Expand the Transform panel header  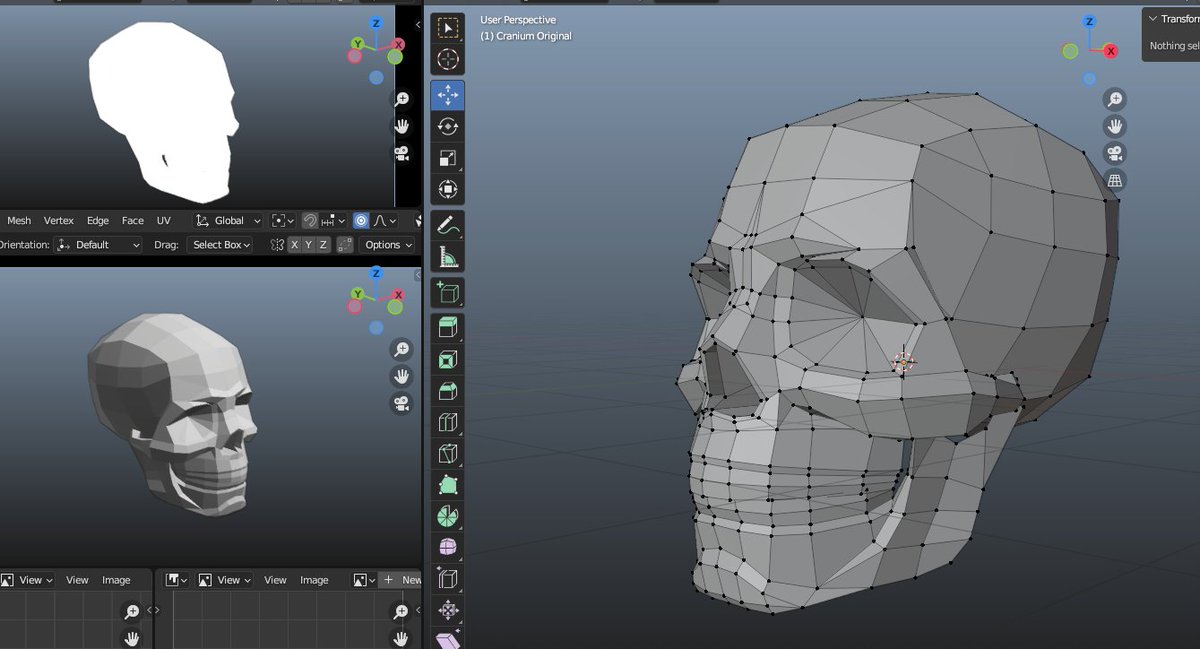[1171, 19]
